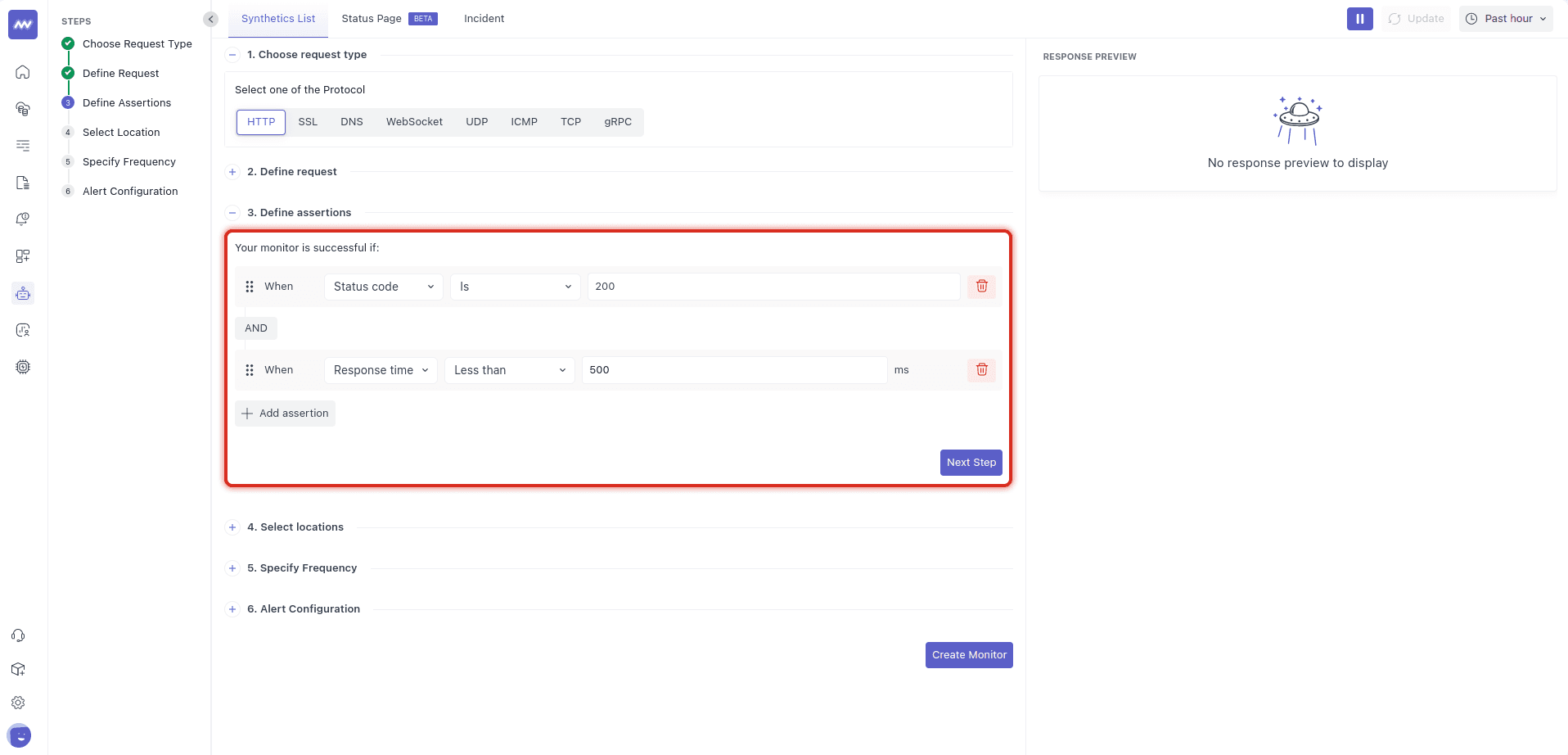Viewport: 1568px width, 755px height.
Task: Click the Next Step button
Action: point(971,463)
